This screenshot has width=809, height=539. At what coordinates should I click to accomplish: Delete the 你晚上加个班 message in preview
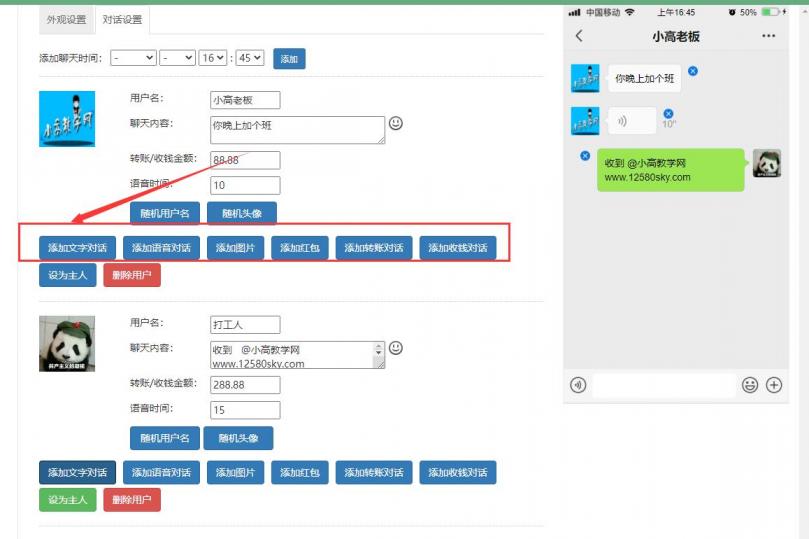tap(693, 71)
